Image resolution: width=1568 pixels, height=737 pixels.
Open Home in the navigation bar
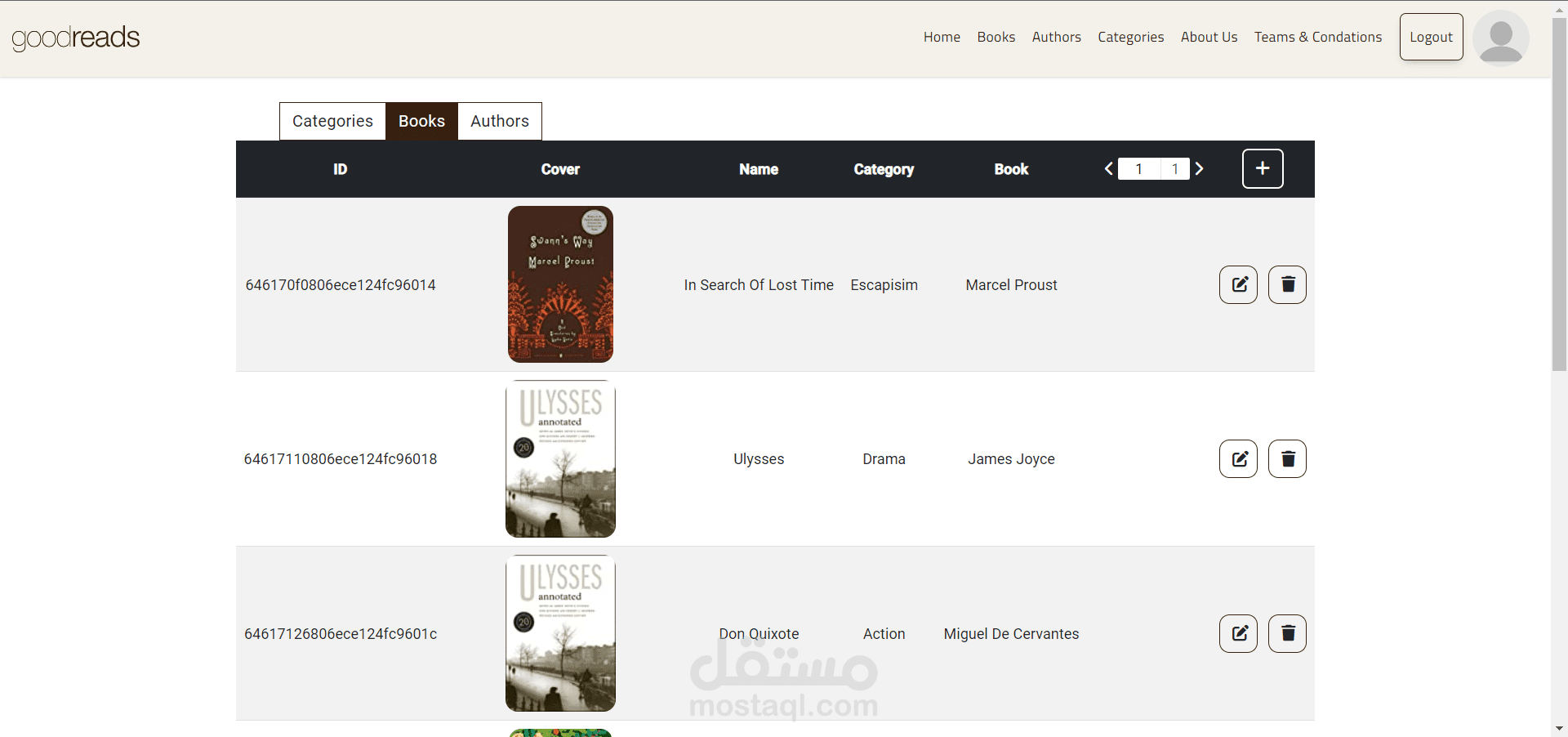(x=942, y=37)
